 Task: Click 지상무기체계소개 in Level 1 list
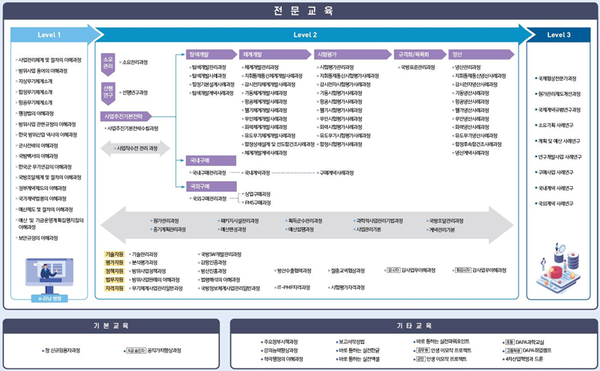pyautogui.click(x=35, y=81)
